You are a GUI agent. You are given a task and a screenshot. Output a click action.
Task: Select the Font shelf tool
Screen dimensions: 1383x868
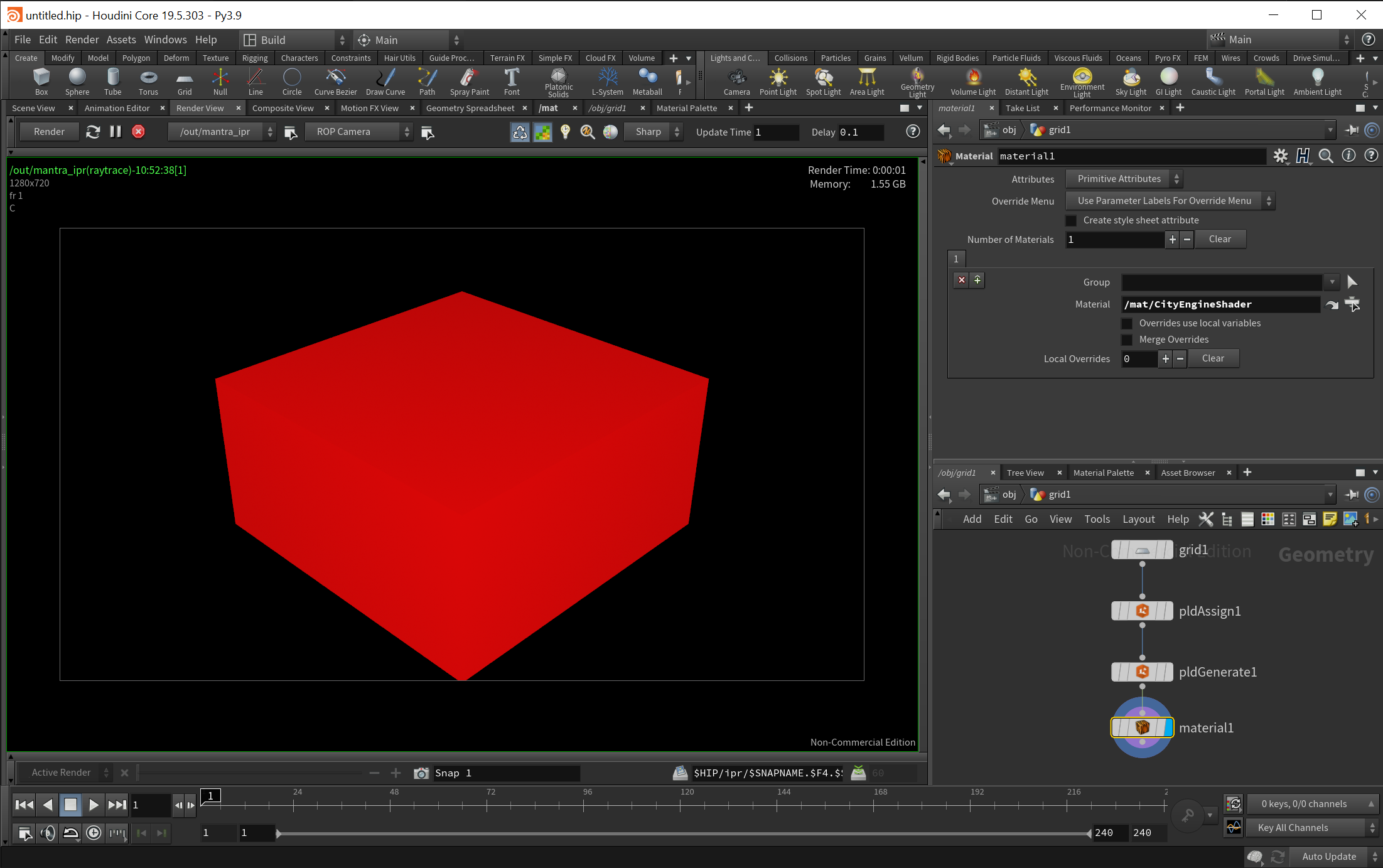[512, 82]
